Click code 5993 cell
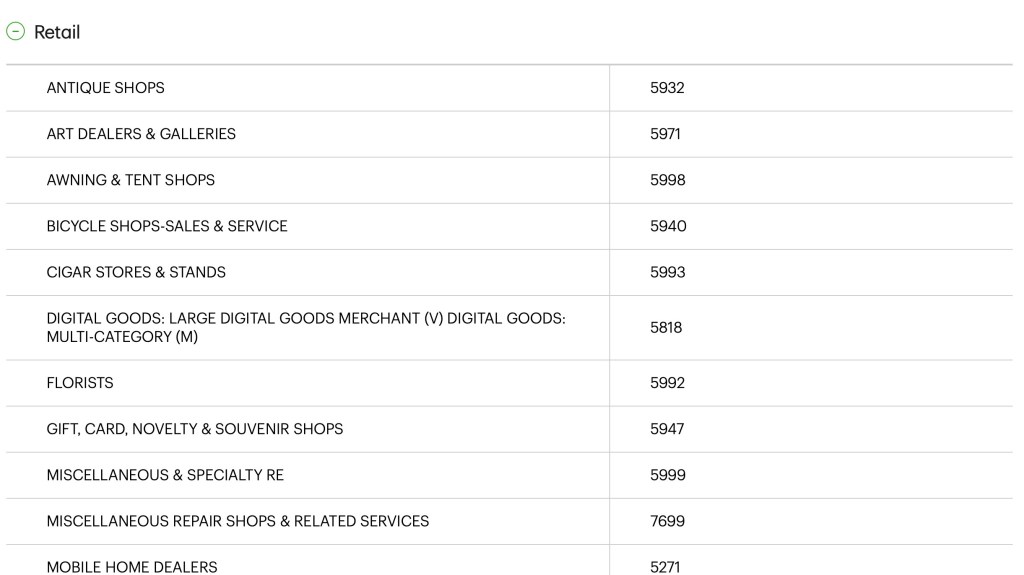The image size is (1024, 575). point(667,272)
